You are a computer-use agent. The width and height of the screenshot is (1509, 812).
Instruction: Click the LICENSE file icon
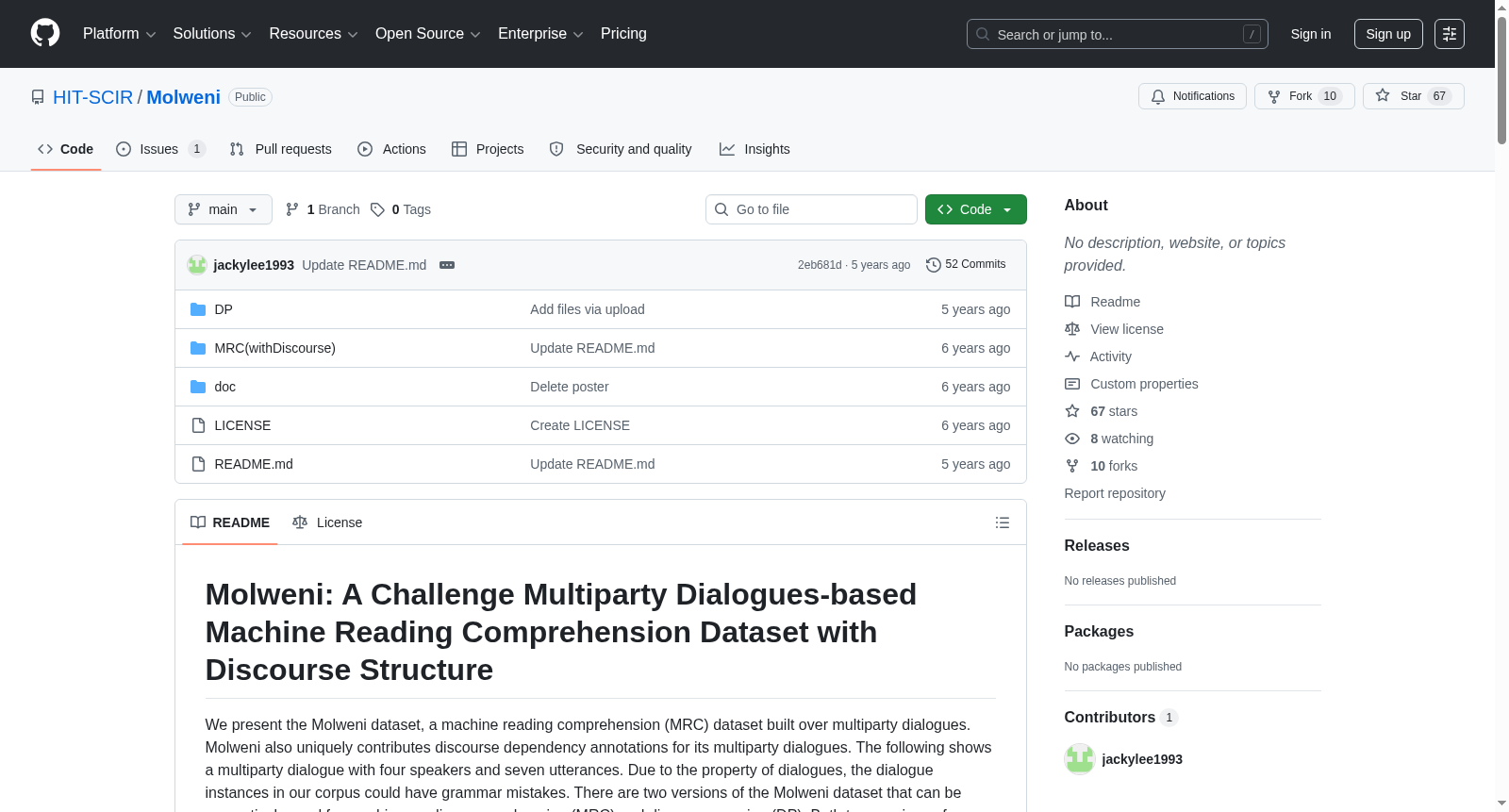click(x=198, y=425)
